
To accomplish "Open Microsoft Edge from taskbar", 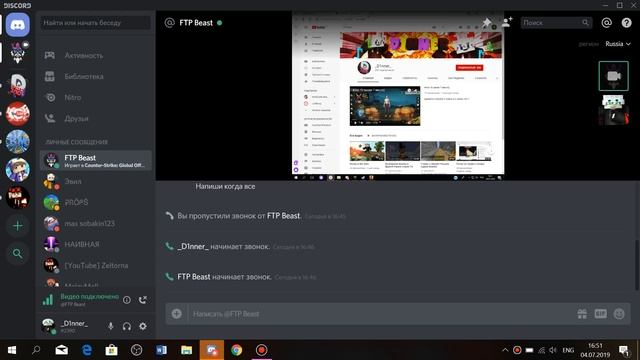I will (x=87, y=350).
